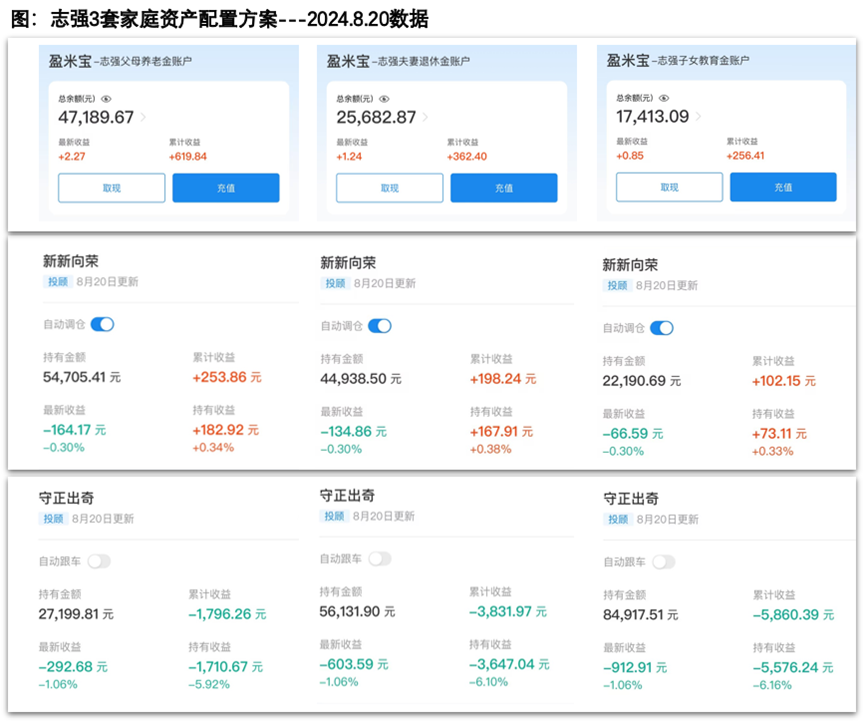Click cumulative return +102.15 元
Image resolution: width=865 pixels, height=725 pixels.
(784, 381)
